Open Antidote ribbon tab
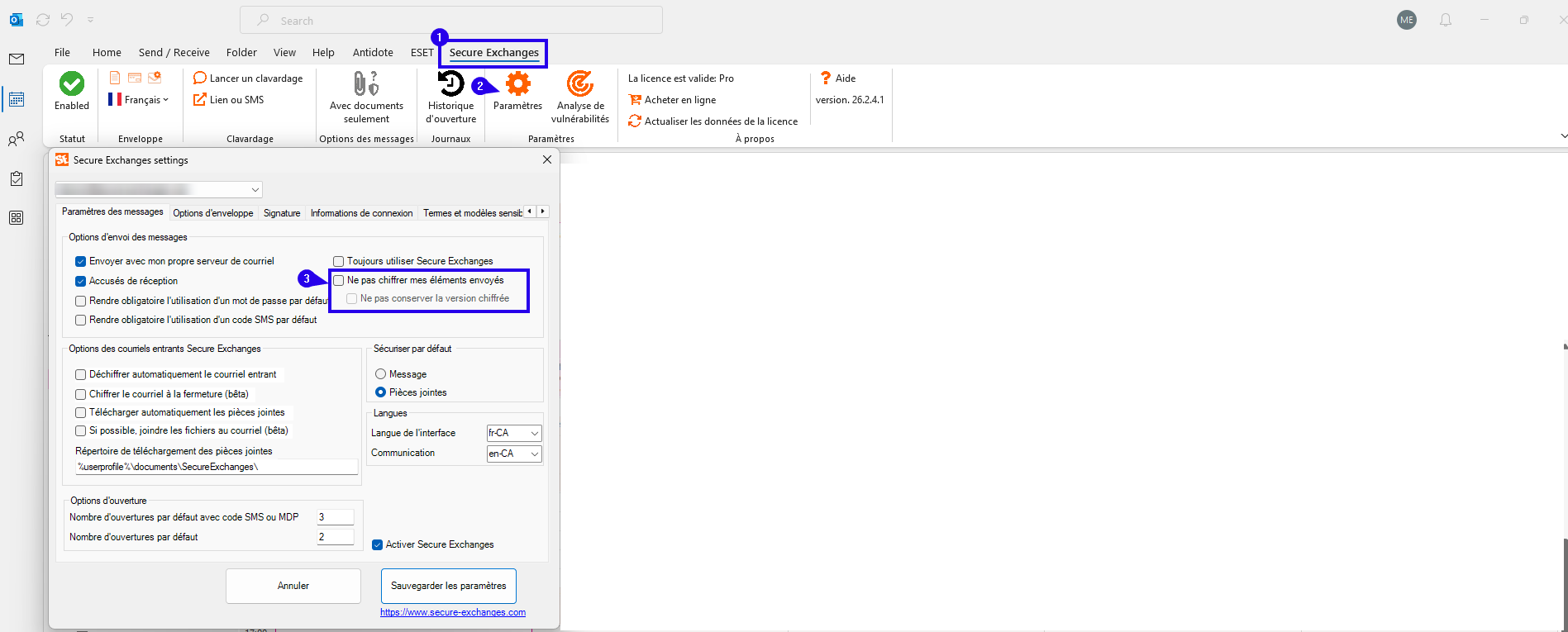The image size is (1568, 632). click(x=373, y=52)
